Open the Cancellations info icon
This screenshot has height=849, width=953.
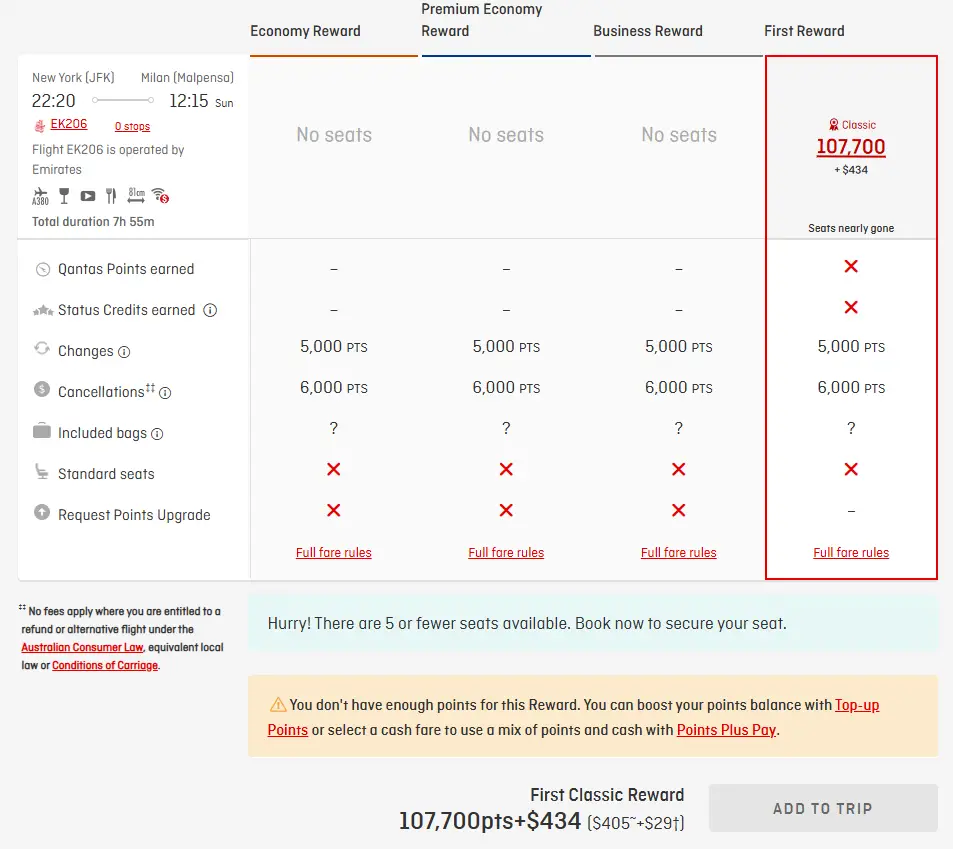tap(165, 393)
